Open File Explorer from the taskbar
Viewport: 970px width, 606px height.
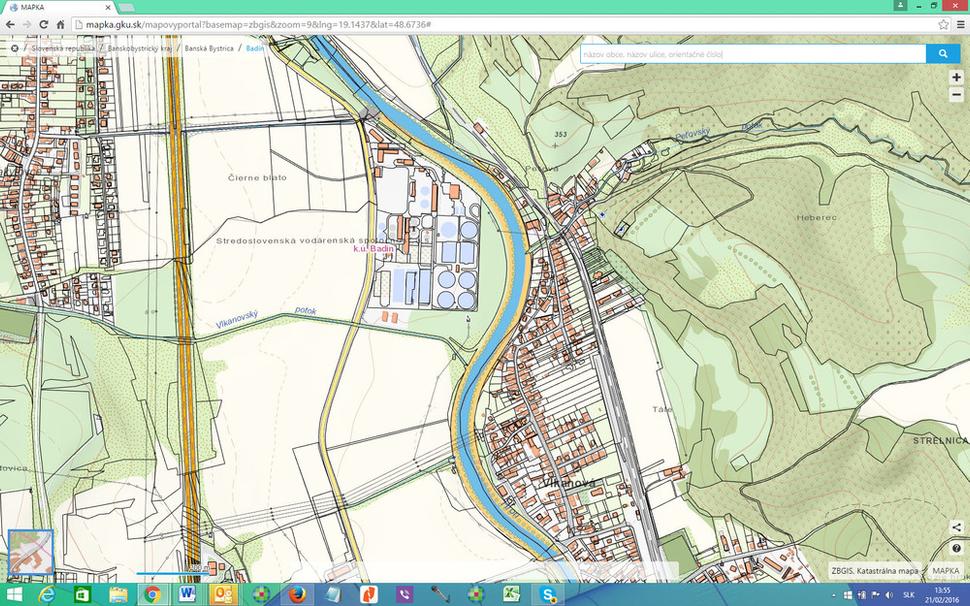118,594
